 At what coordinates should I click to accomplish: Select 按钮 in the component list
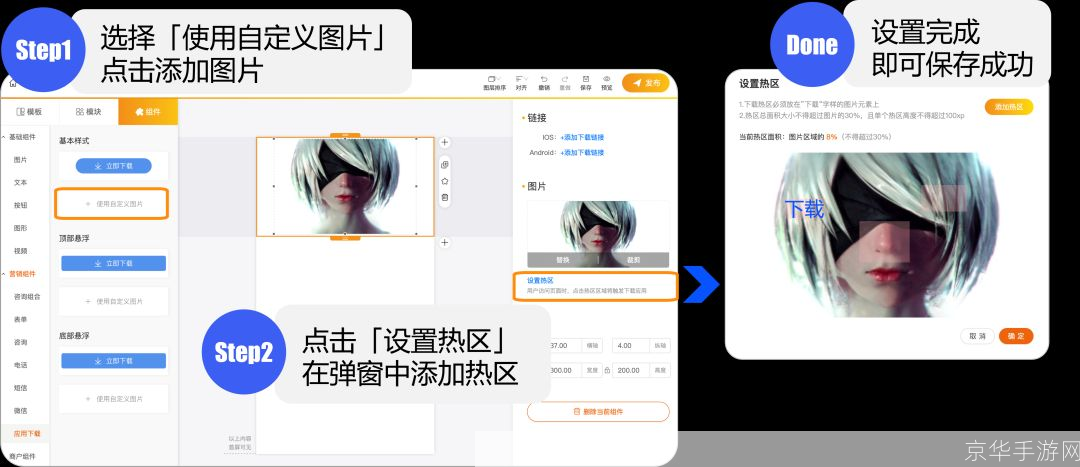point(21,205)
